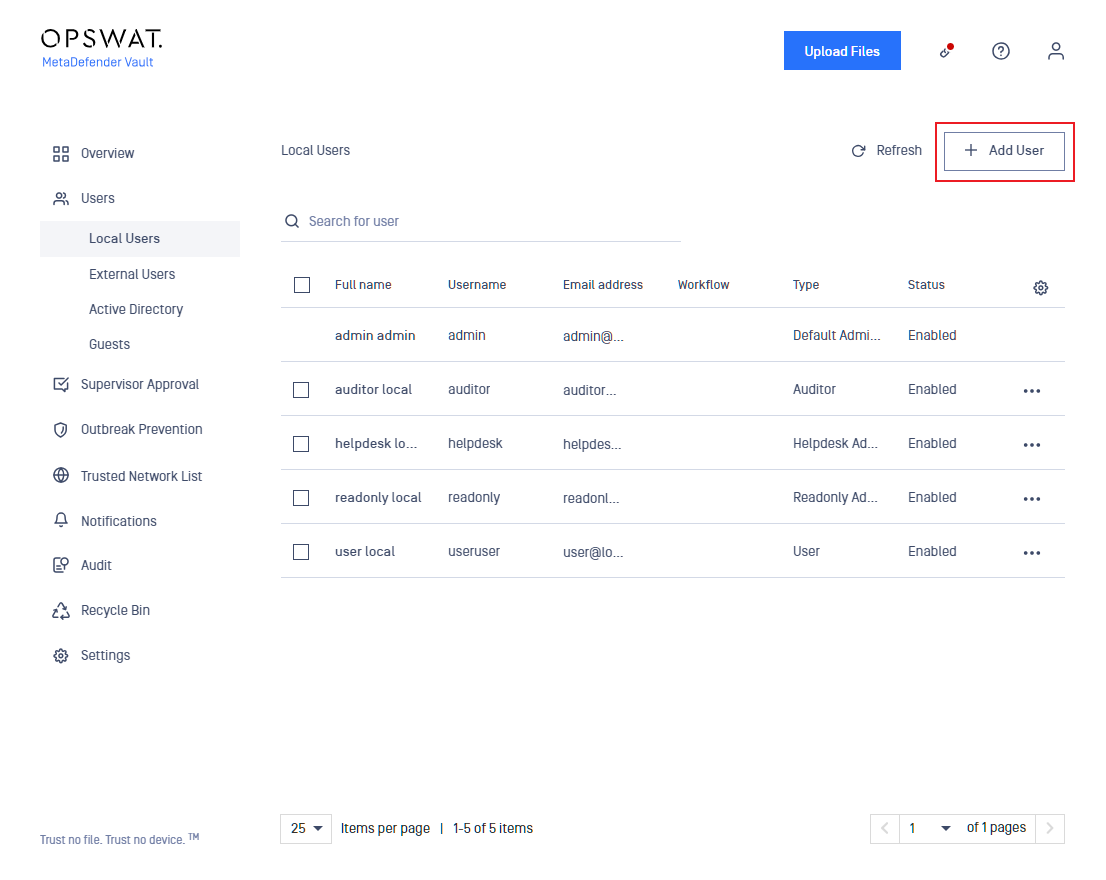Click the Recycle Bin recycle icon
This screenshot has width=1106, height=880.
[x=61, y=611]
